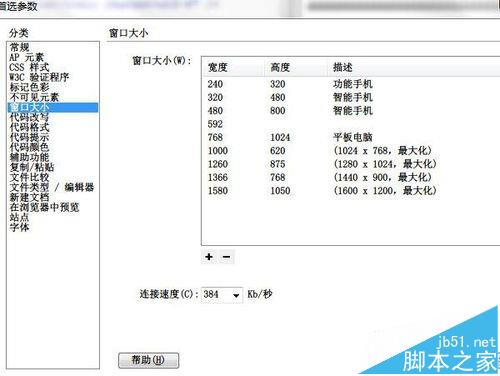Select the 不可见元素 category
500x376 pixels.
click(34, 97)
